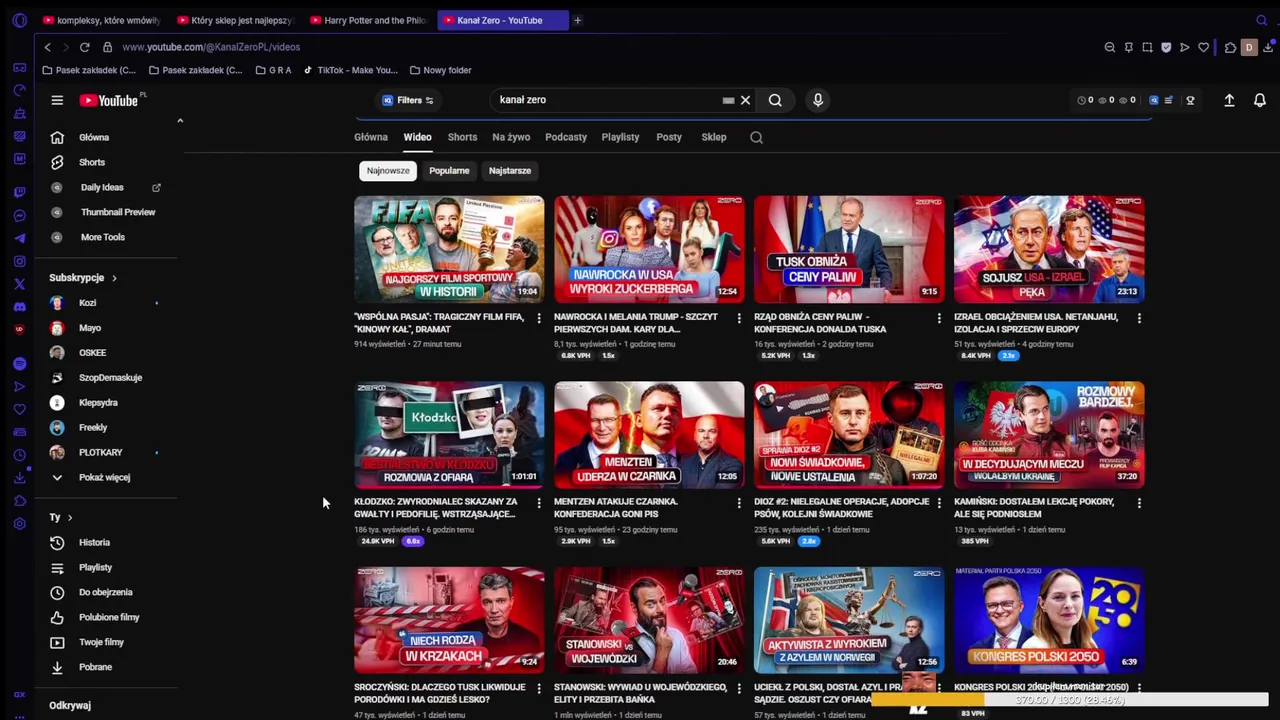Open options for 'Kłodzko: zwyrodnialec' video
1280x720 pixels.
(539, 503)
